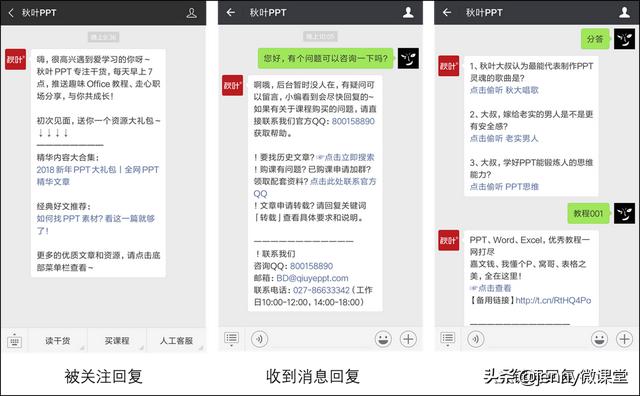Open link 如何找PPT素材?看这一篇就够了!
This screenshot has width=640, height=396.
tap(96, 225)
